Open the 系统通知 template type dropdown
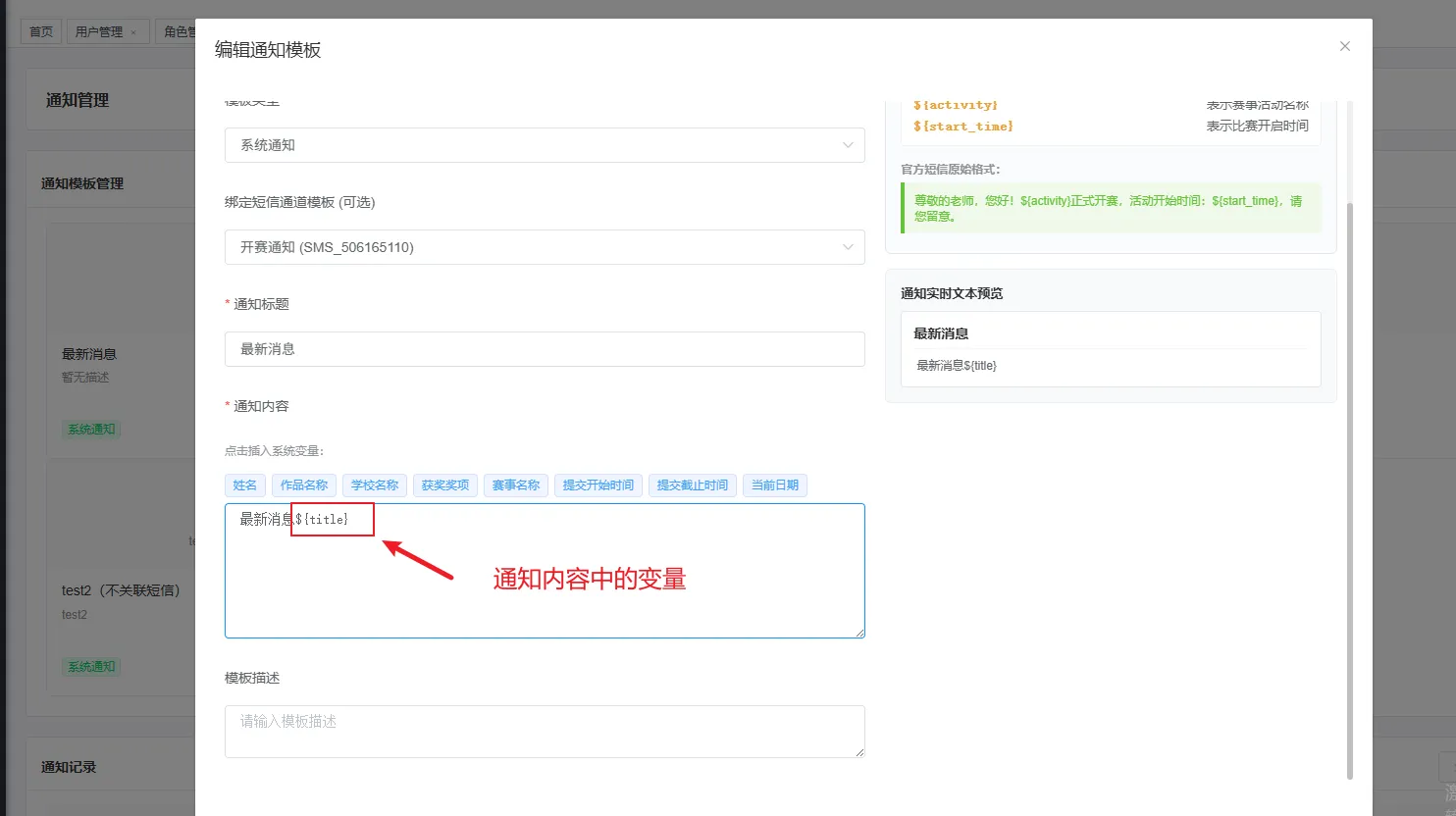Viewport: 1456px width, 816px height. (x=545, y=145)
